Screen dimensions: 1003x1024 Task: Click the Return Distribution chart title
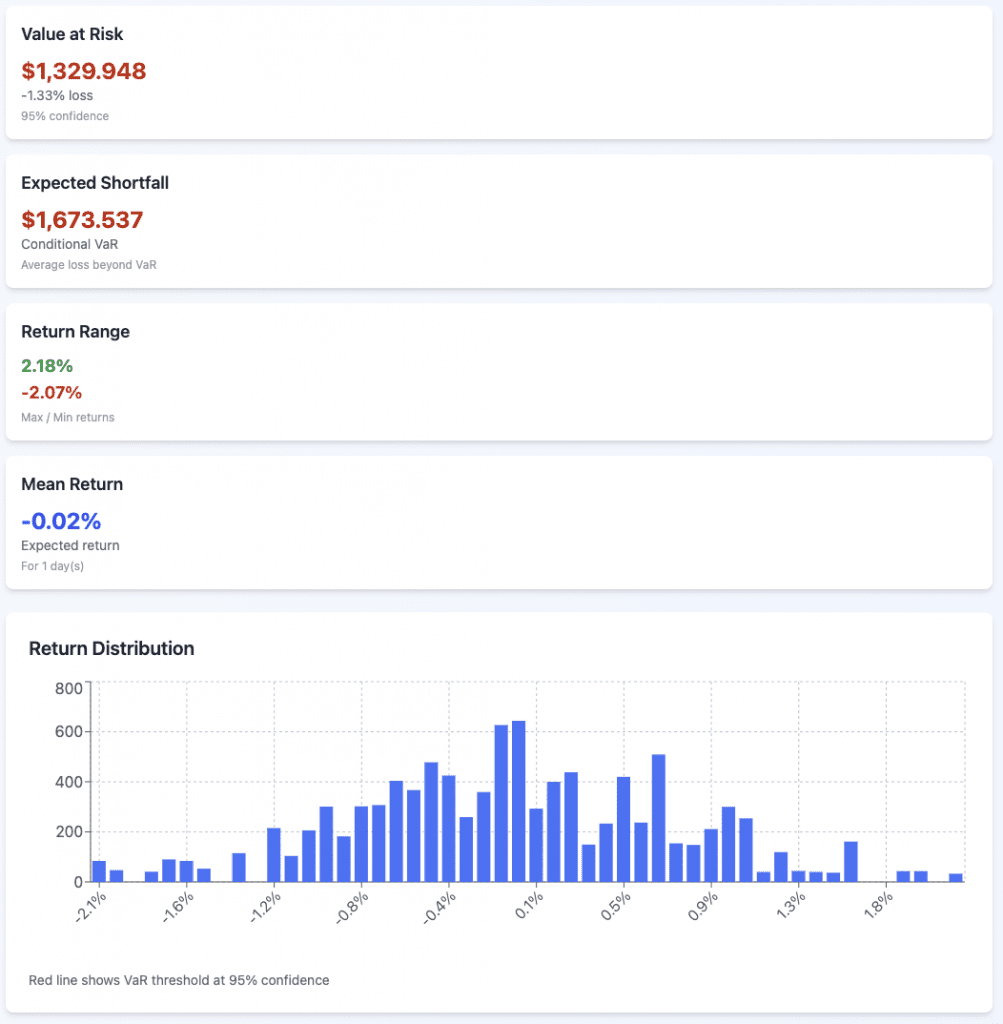click(x=111, y=648)
